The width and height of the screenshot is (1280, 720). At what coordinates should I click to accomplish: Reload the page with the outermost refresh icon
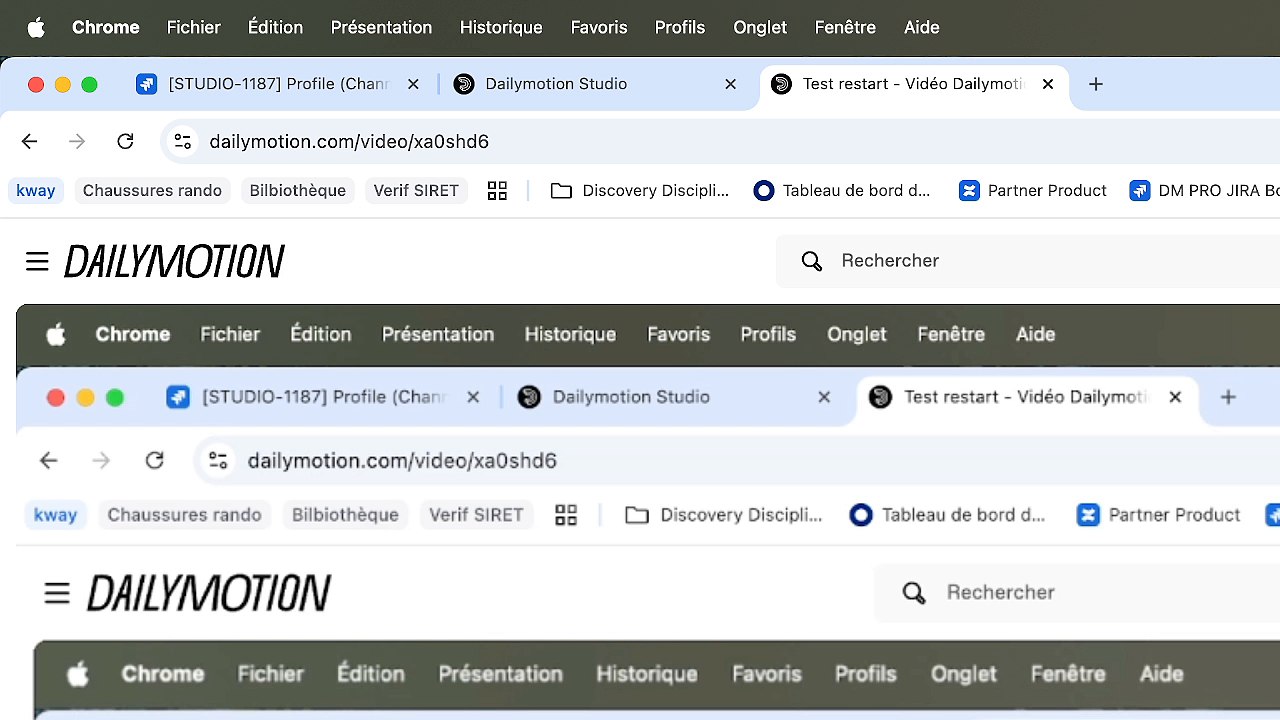click(125, 141)
